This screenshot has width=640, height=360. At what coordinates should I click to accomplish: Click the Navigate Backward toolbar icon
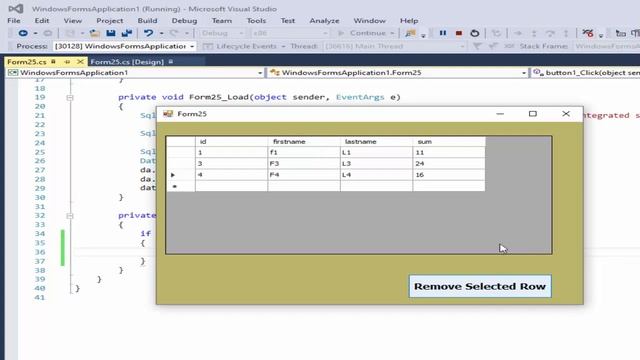pos(23,33)
